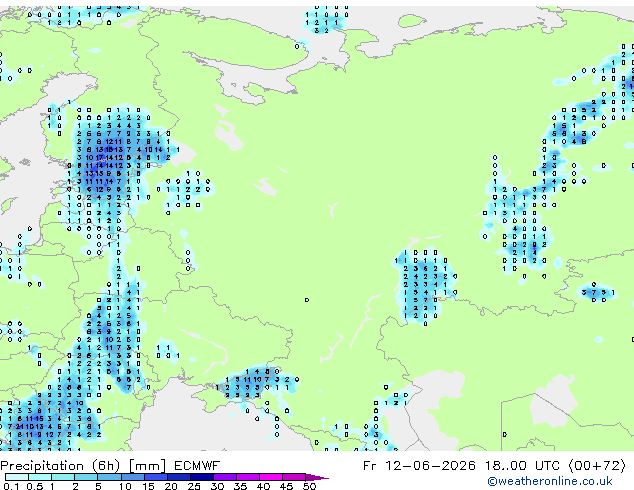Click the 35–40 mm legend swatch
This screenshot has height=490, width=634.
(x=247, y=477)
